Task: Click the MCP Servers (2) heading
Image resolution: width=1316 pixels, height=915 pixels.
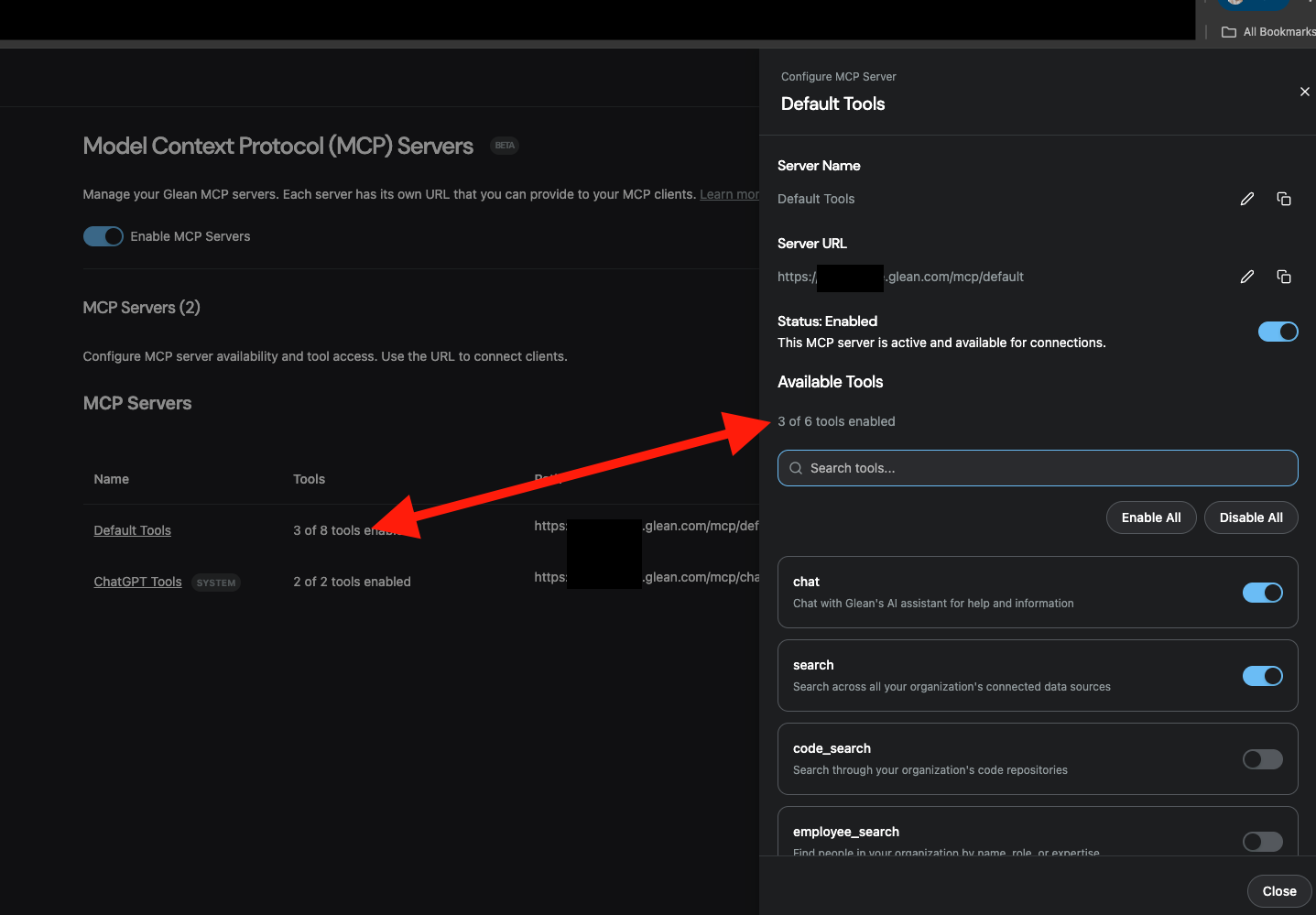Action: coord(141,308)
